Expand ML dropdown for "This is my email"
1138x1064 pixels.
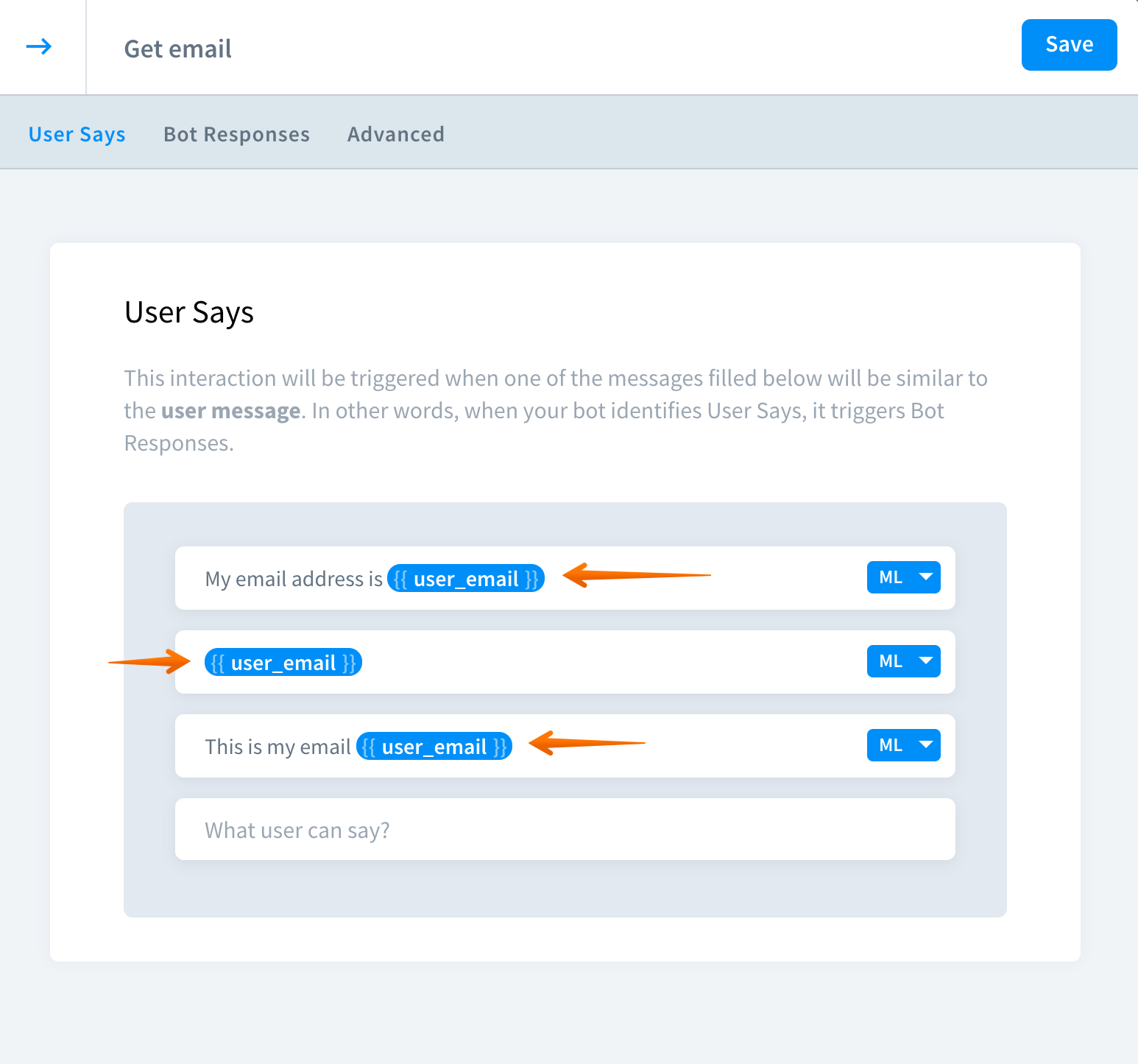tap(903, 745)
